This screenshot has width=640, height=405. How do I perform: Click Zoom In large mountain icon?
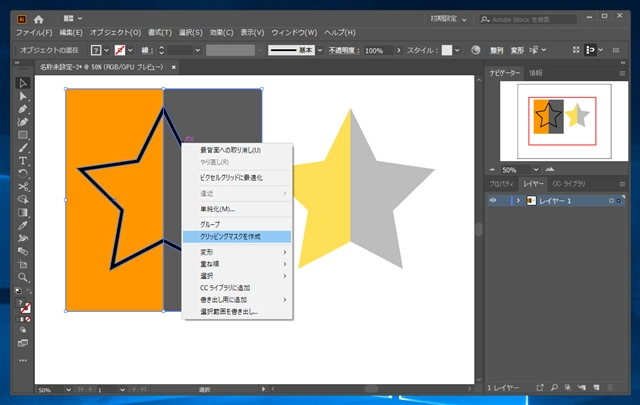coord(550,169)
